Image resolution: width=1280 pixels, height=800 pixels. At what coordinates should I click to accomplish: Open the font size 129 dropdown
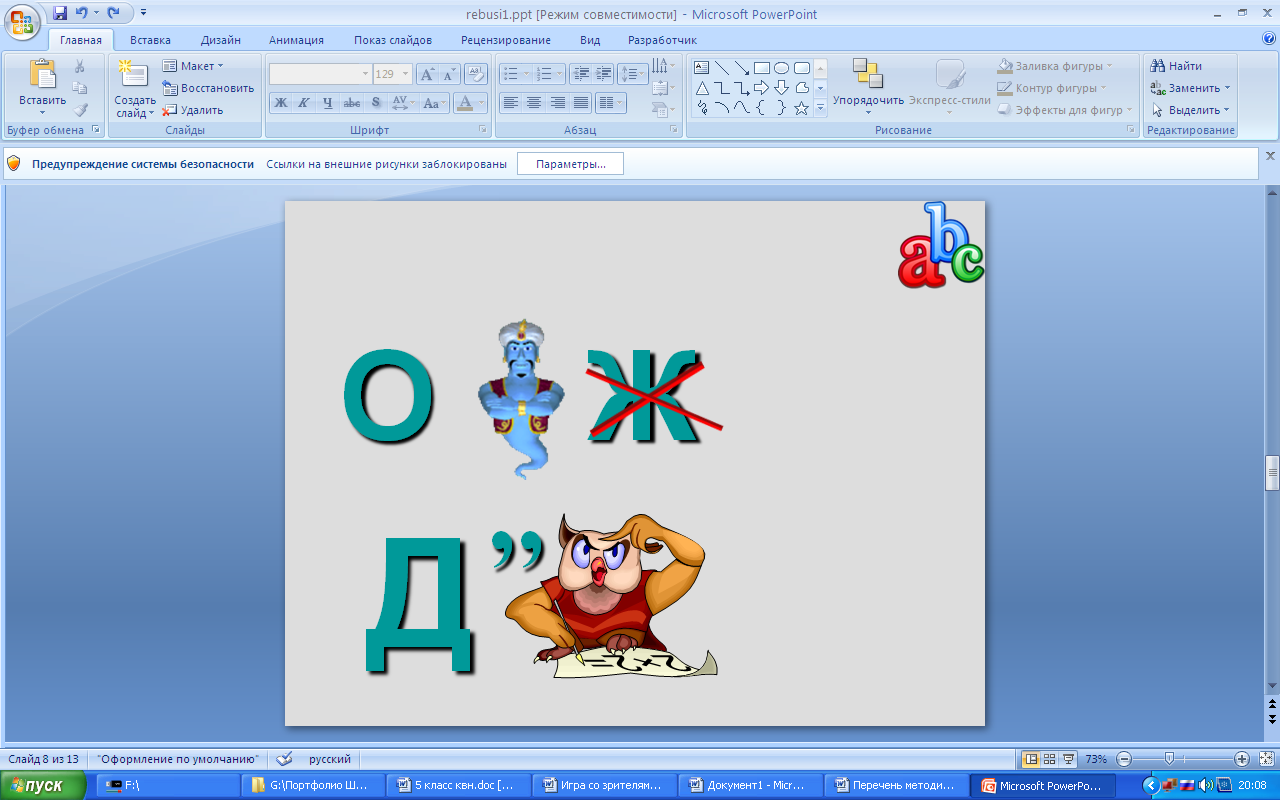point(405,74)
